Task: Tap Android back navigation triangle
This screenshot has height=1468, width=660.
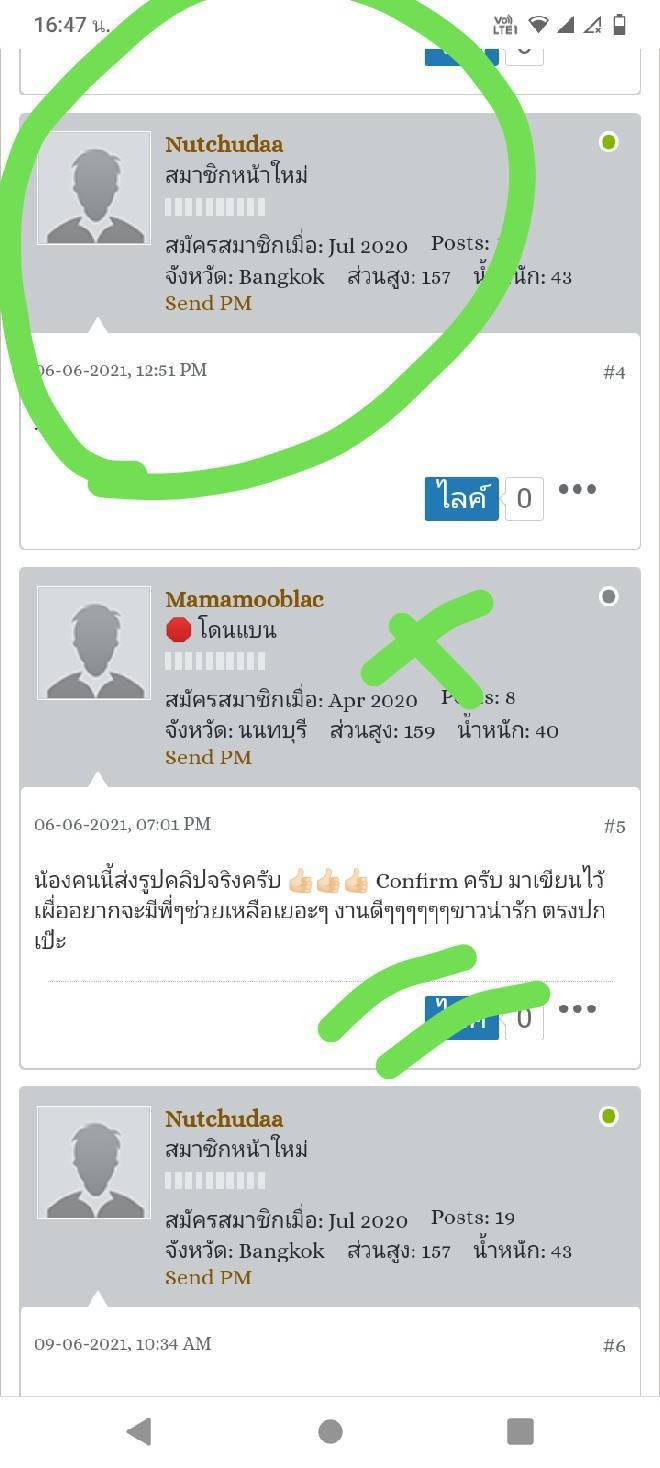Action: tap(139, 1432)
